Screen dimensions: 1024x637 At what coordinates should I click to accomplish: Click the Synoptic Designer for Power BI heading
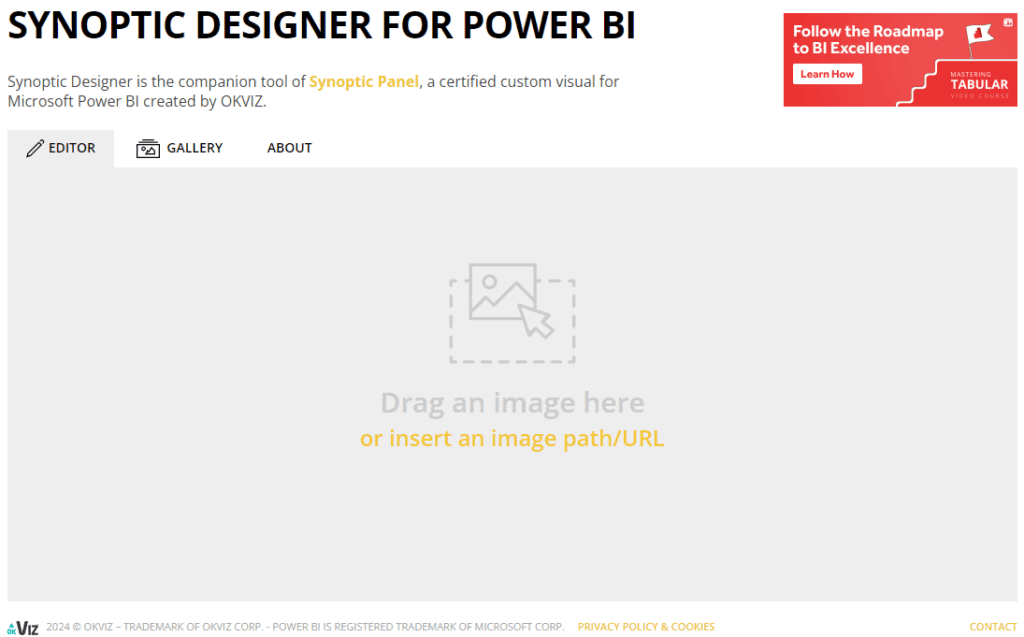tap(321, 25)
